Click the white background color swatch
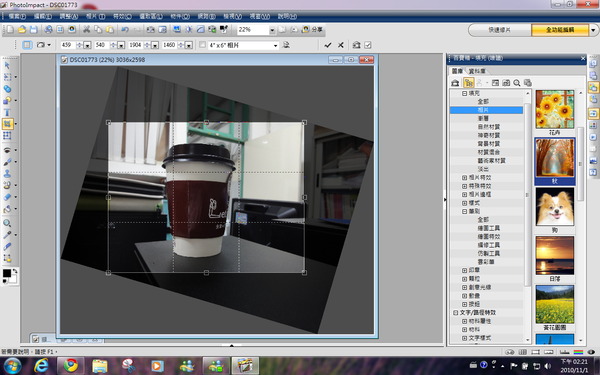 pyautogui.click(x=13, y=279)
